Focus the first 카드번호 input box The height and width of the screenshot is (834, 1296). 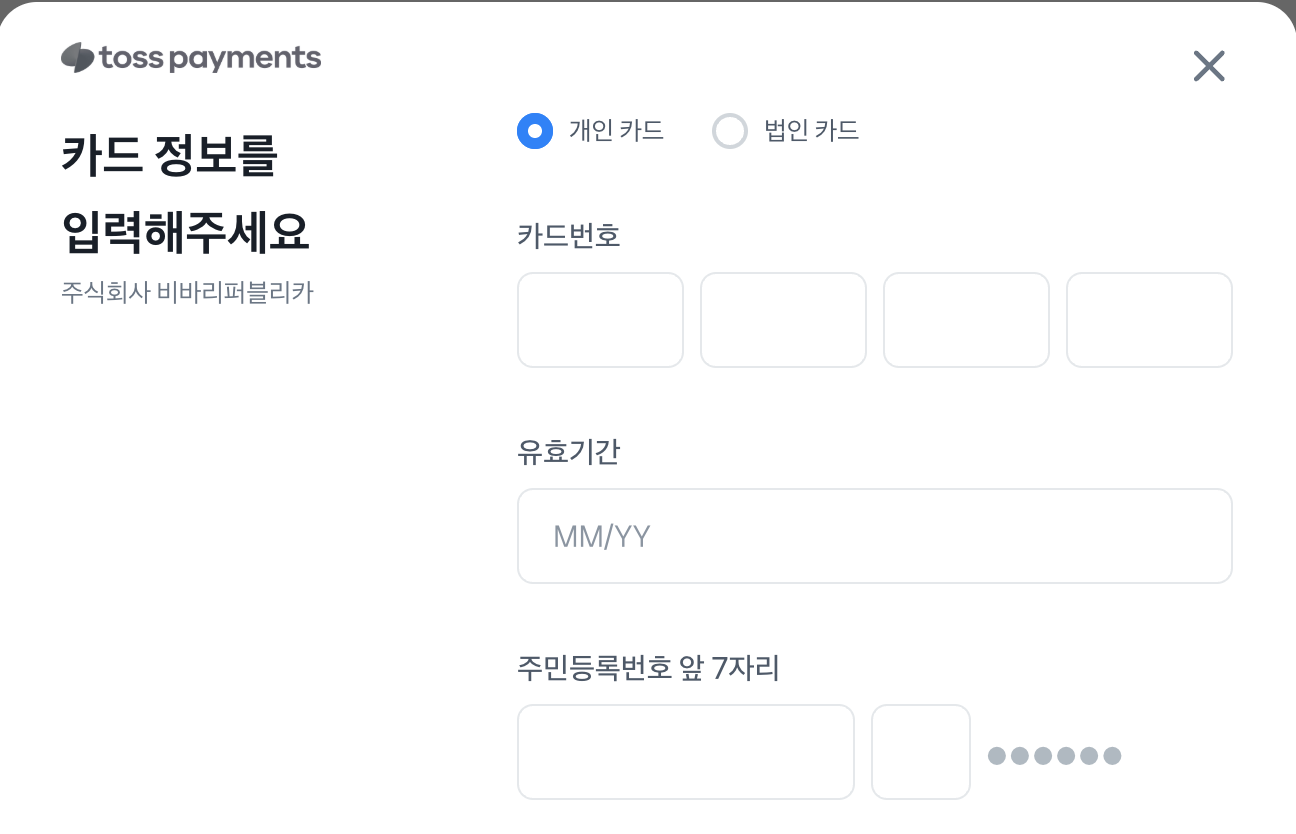click(600, 320)
